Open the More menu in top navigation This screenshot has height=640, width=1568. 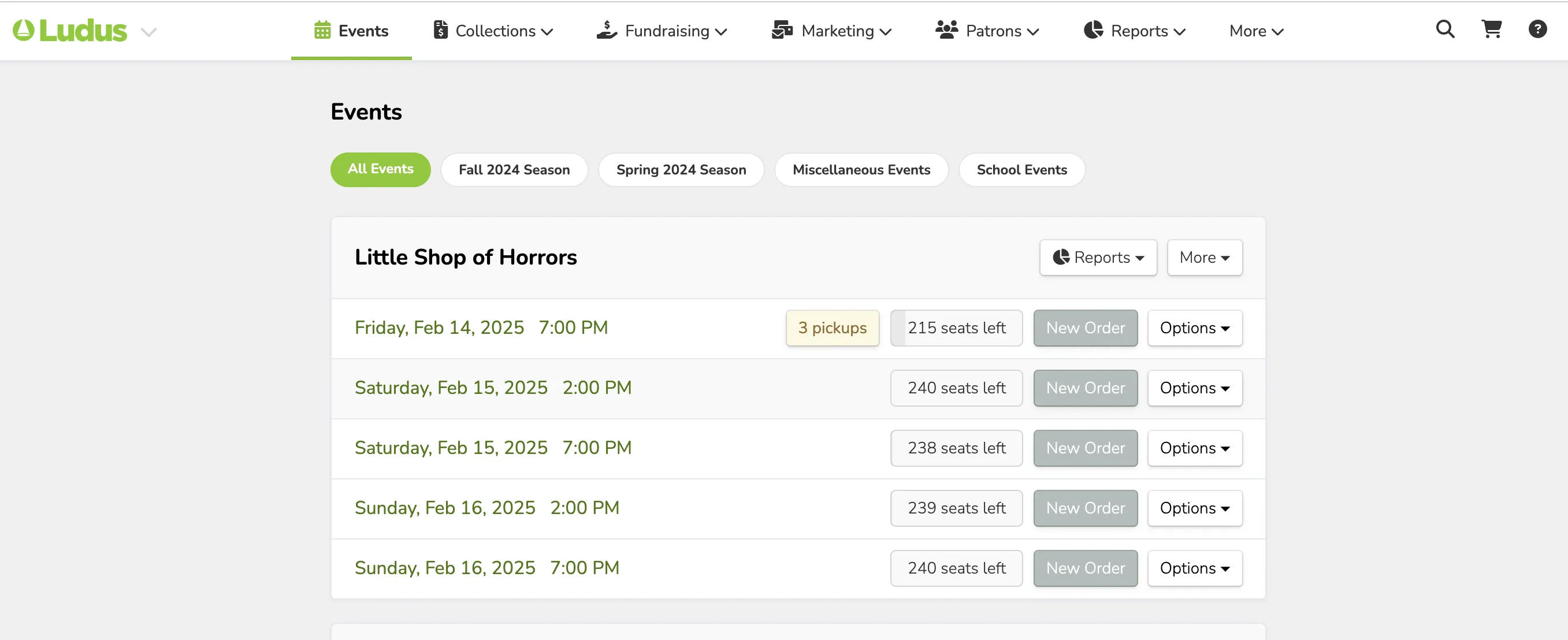click(x=1257, y=31)
